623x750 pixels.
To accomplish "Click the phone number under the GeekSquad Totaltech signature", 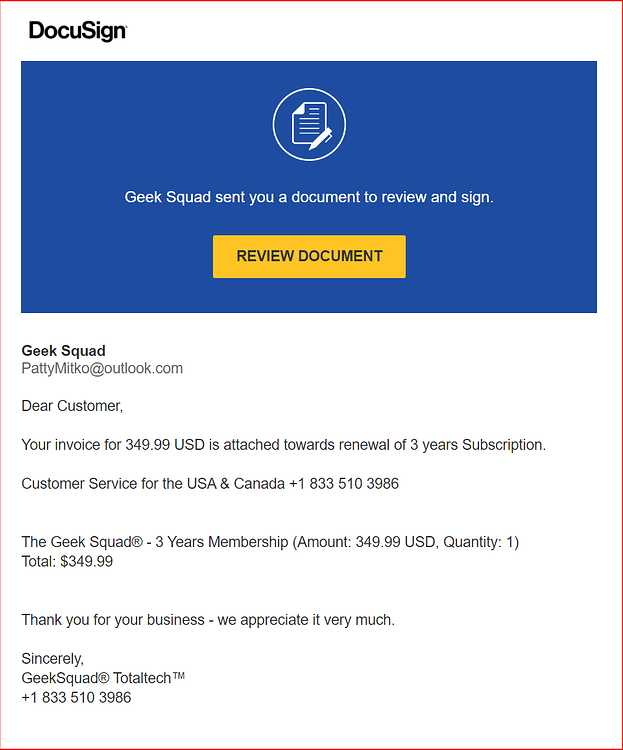I will [x=76, y=697].
